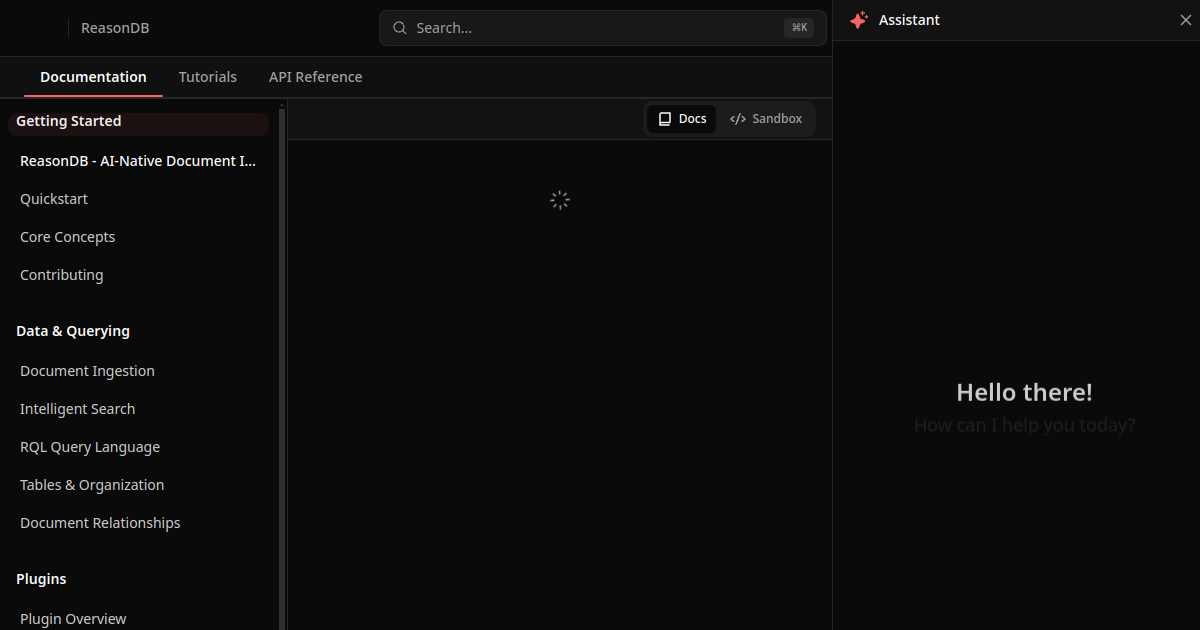Focus the Search input field
Image resolution: width=1200 pixels, height=630 pixels.
click(x=603, y=28)
